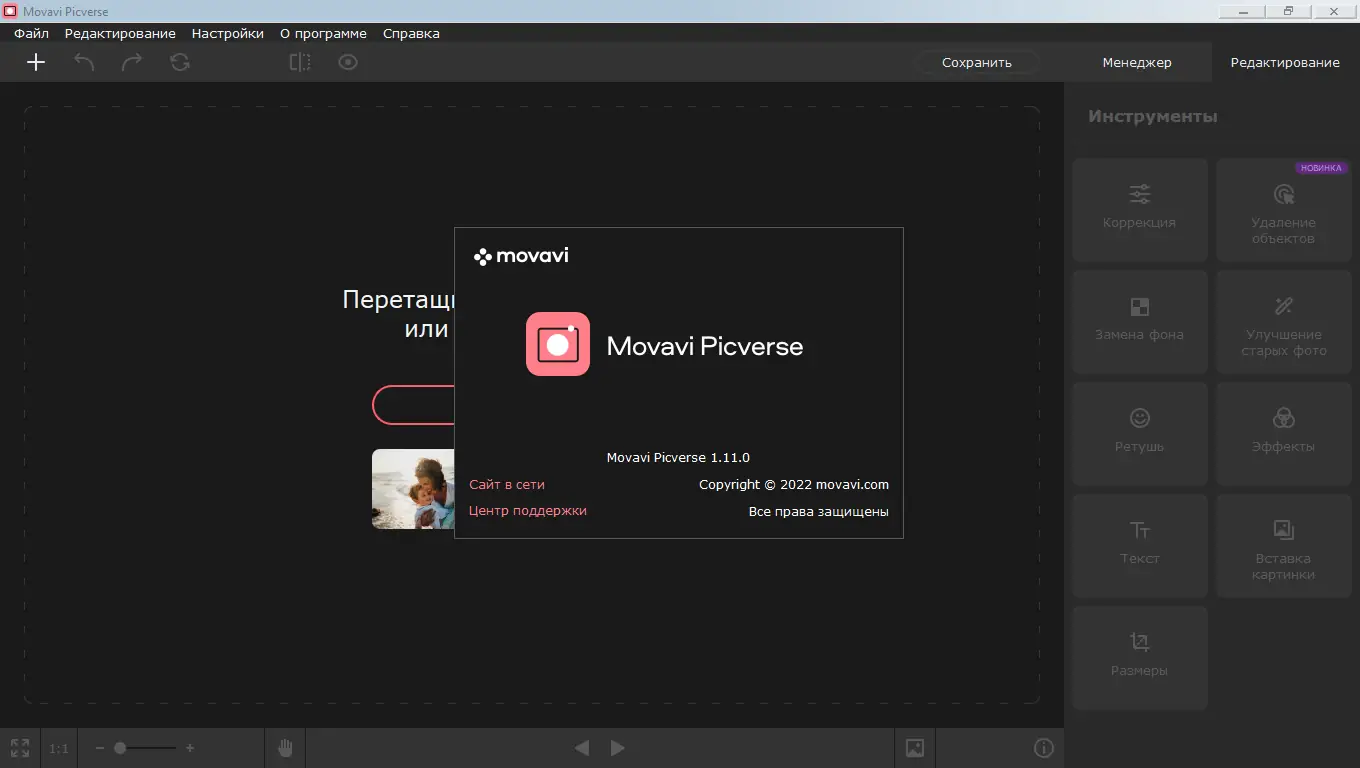The height and width of the screenshot is (768, 1360).
Task: Click the "Copyright © 2022 movavi.com" text
Action: click(x=794, y=485)
